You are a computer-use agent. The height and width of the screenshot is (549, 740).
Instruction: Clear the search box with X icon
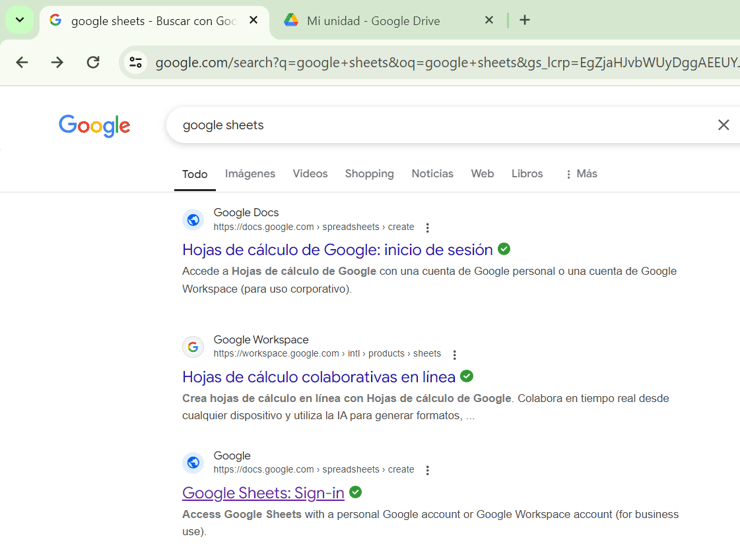coord(723,125)
